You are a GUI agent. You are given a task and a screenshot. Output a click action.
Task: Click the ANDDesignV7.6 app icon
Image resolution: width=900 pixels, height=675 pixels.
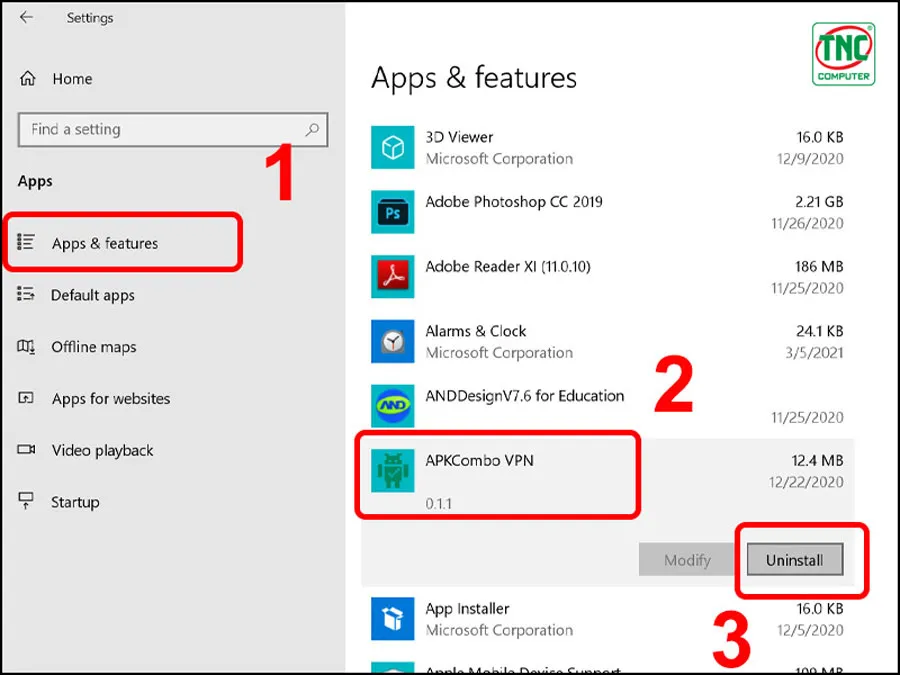coord(393,406)
